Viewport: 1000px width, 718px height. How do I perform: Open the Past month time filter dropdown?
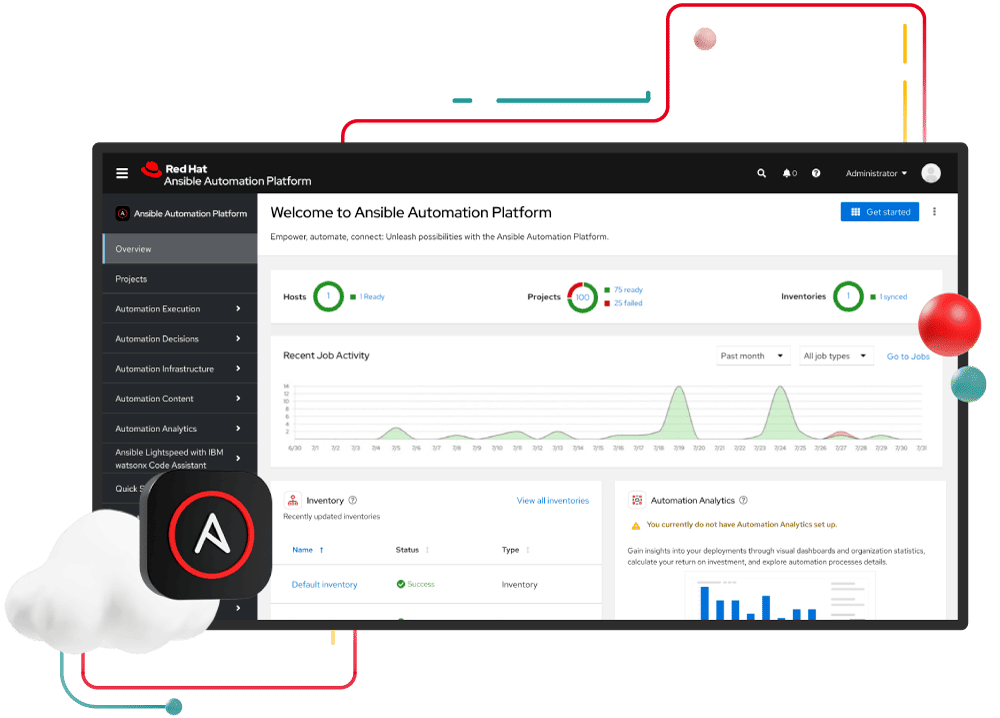753,356
